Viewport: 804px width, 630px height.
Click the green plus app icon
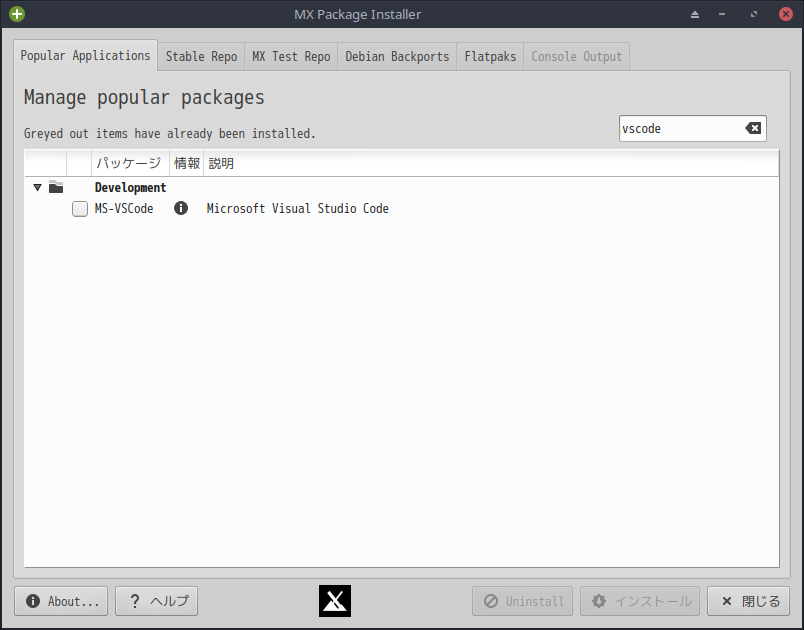click(17, 14)
